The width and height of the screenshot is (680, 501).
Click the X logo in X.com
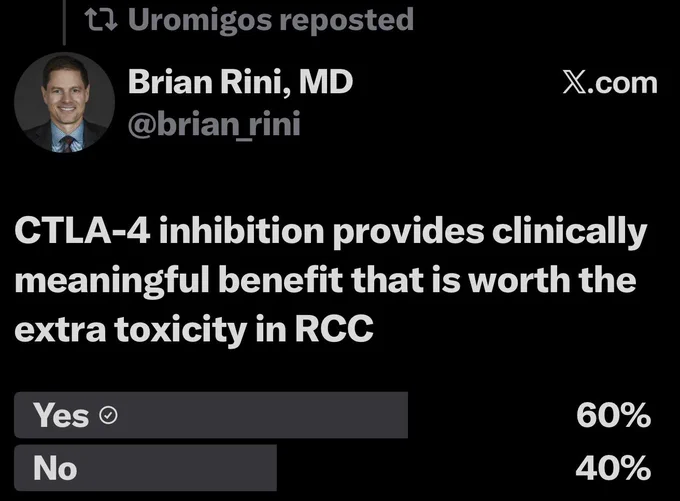coord(575,82)
